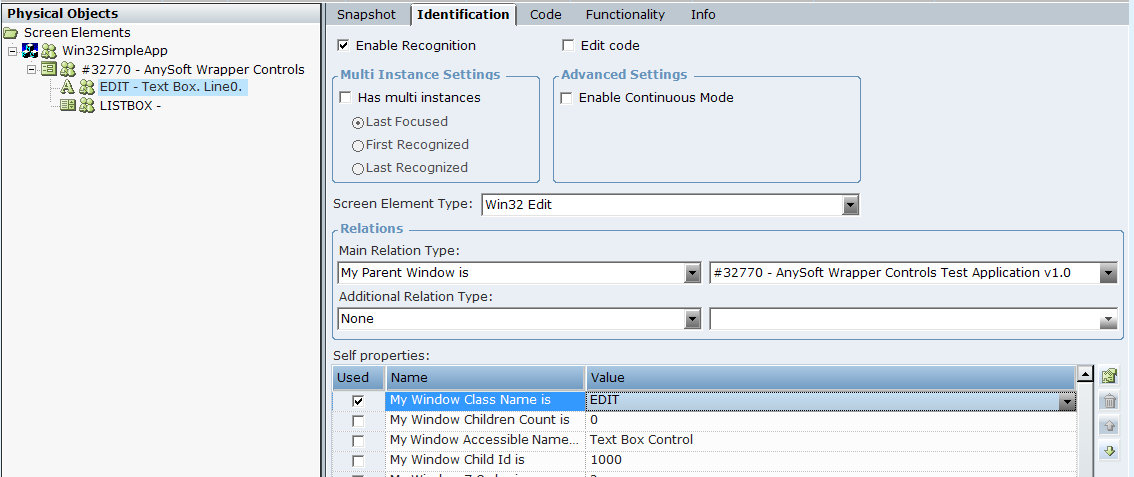The width and height of the screenshot is (1134, 477).
Task: Check the Enable Continuous Mode option
Action: (x=567, y=98)
